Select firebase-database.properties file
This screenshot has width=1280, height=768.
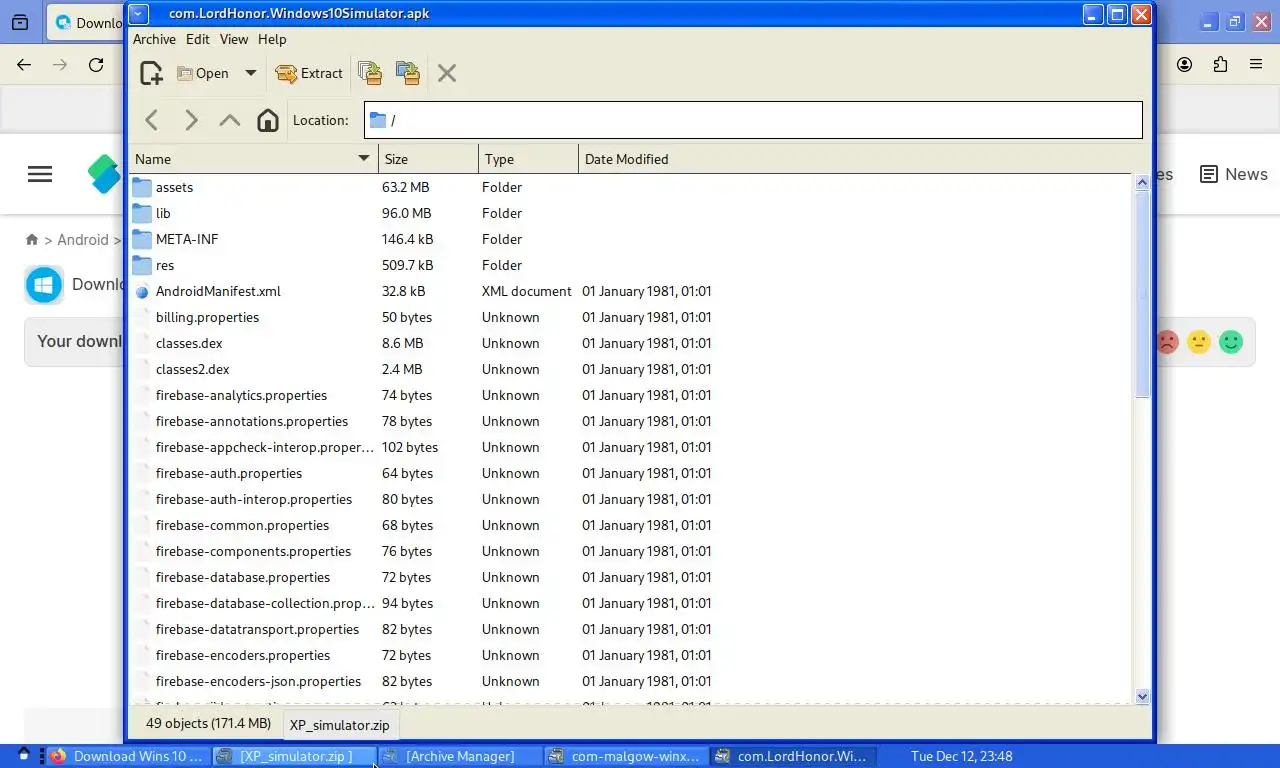coord(243,577)
